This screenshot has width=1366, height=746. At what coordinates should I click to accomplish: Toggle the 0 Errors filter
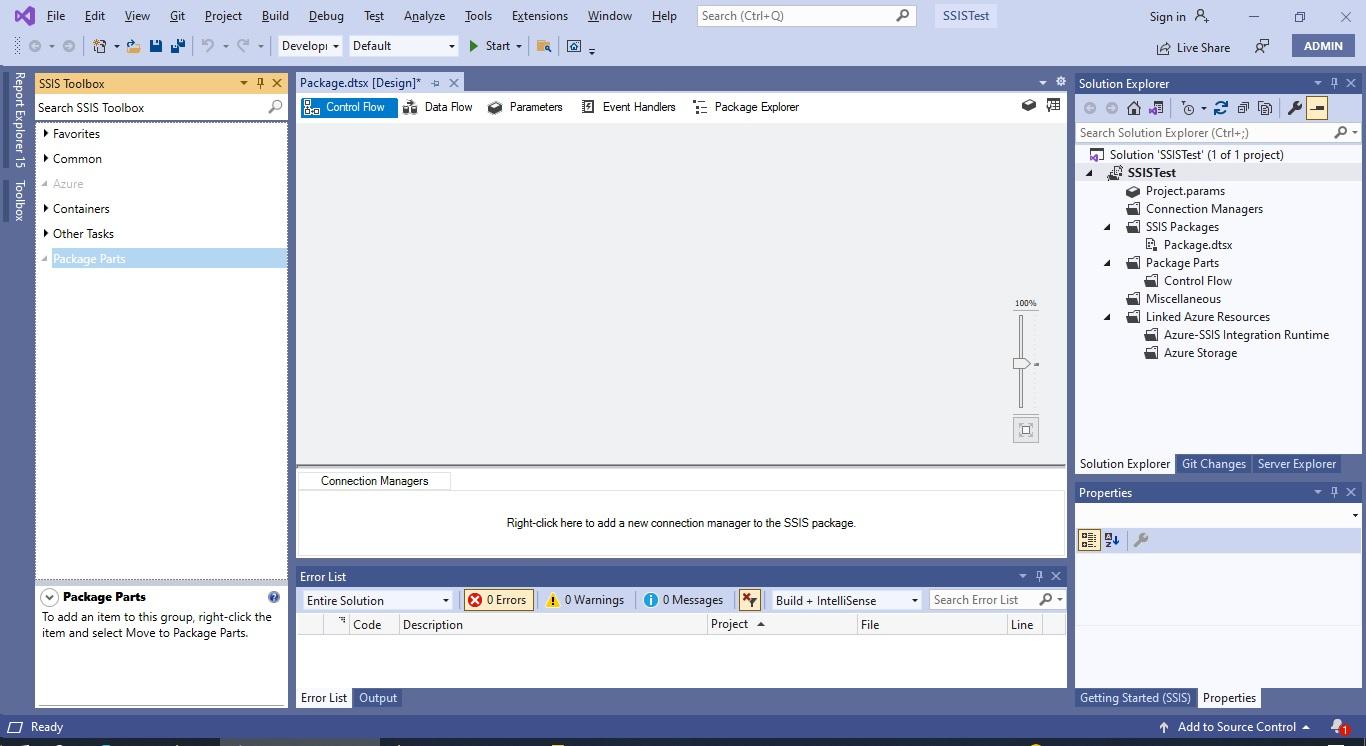click(498, 600)
